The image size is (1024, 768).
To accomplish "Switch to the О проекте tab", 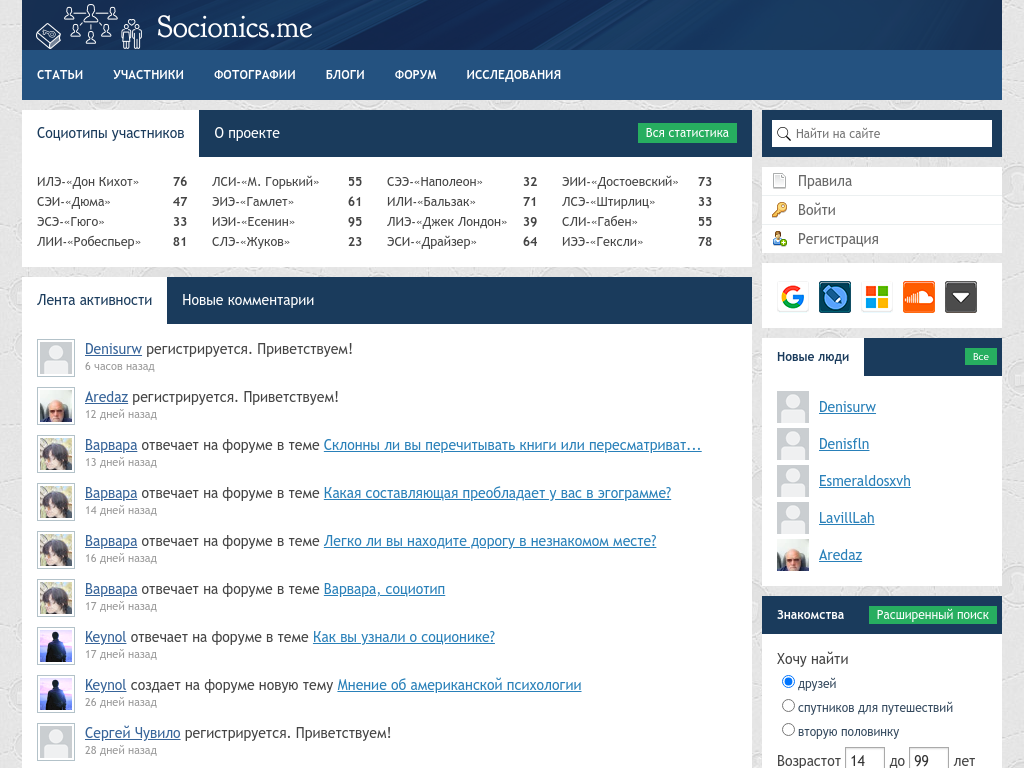I will pos(247,133).
